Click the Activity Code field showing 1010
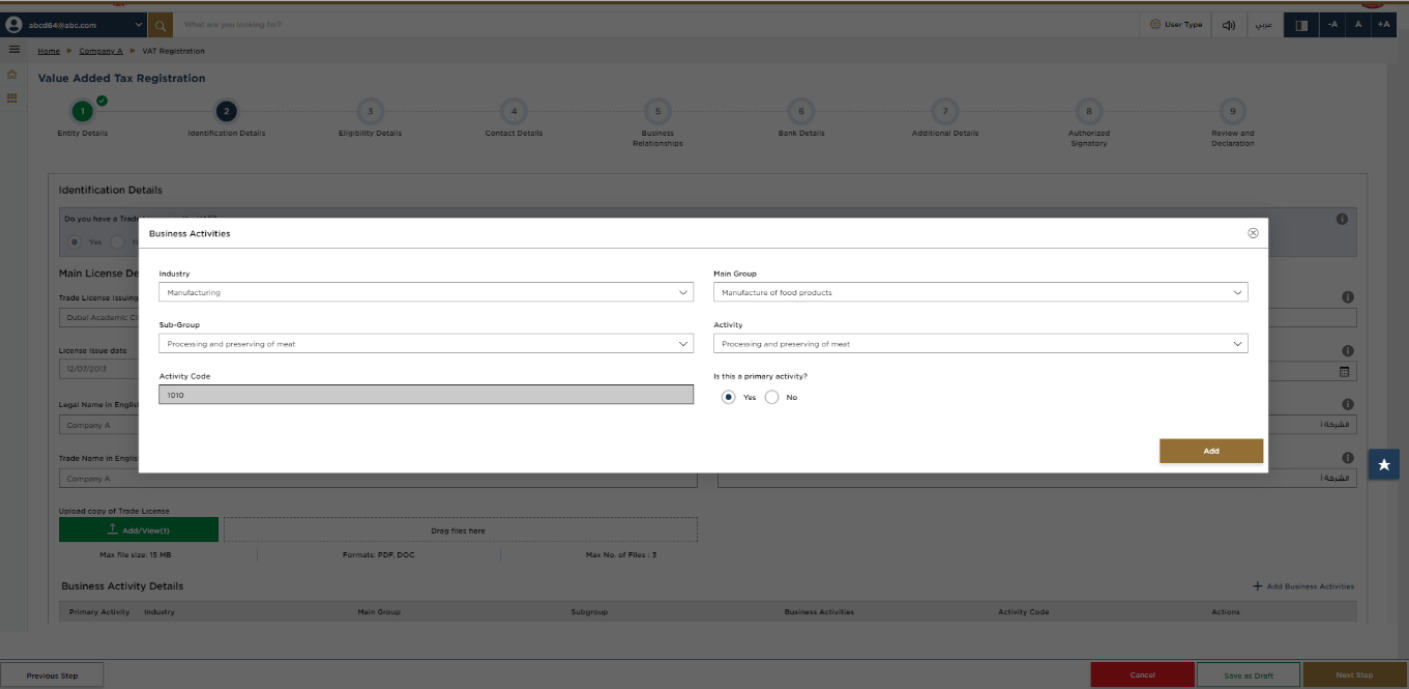 426,395
